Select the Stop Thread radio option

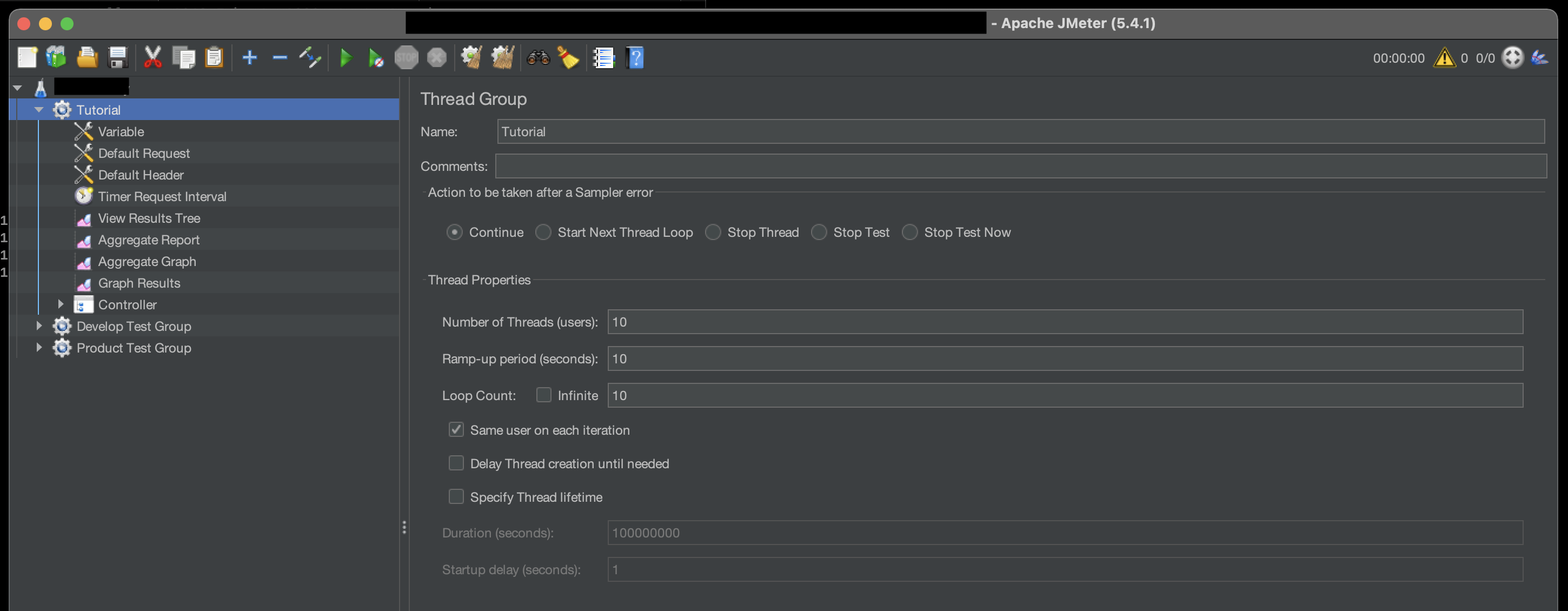tap(713, 233)
